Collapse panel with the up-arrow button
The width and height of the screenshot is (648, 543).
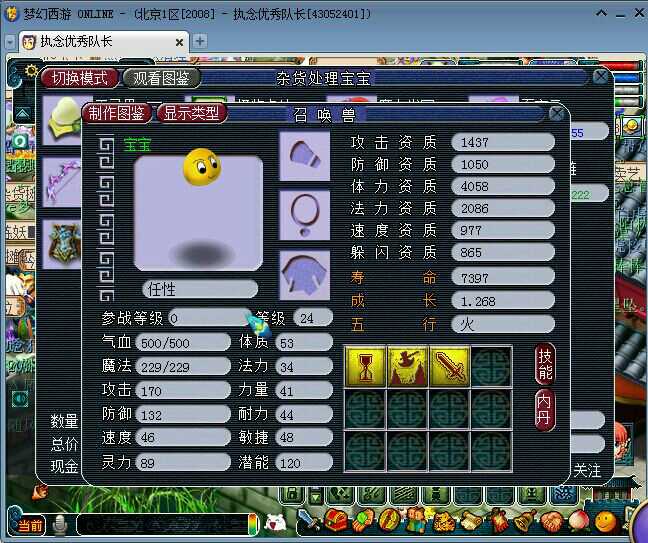coord(23,112)
